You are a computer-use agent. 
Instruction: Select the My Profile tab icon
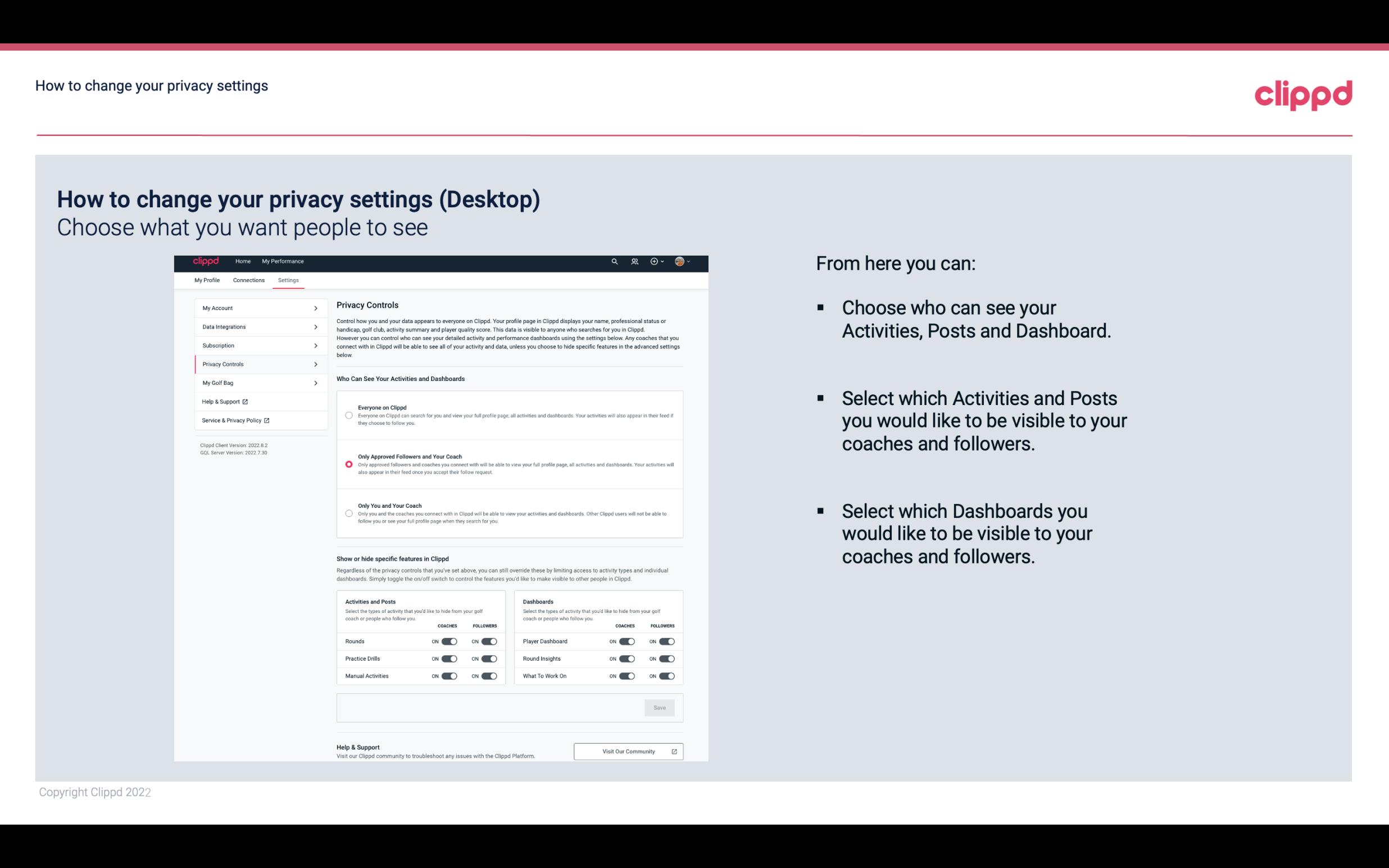click(208, 281)
